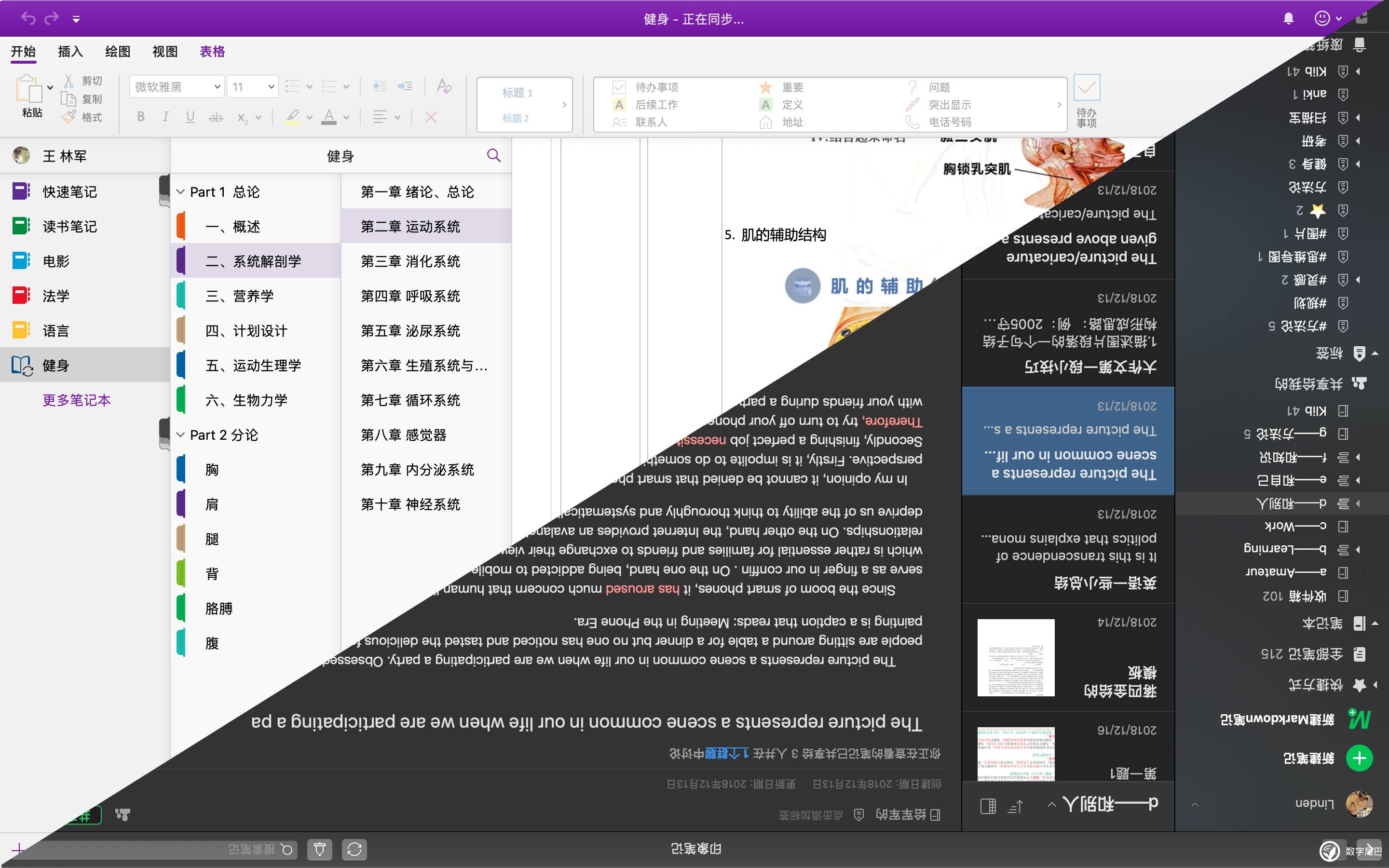Switch to the 表格 ribbon tab
Image resolution: width=1389 pixels, height=868 pixels.
click(x=212, y=52)
